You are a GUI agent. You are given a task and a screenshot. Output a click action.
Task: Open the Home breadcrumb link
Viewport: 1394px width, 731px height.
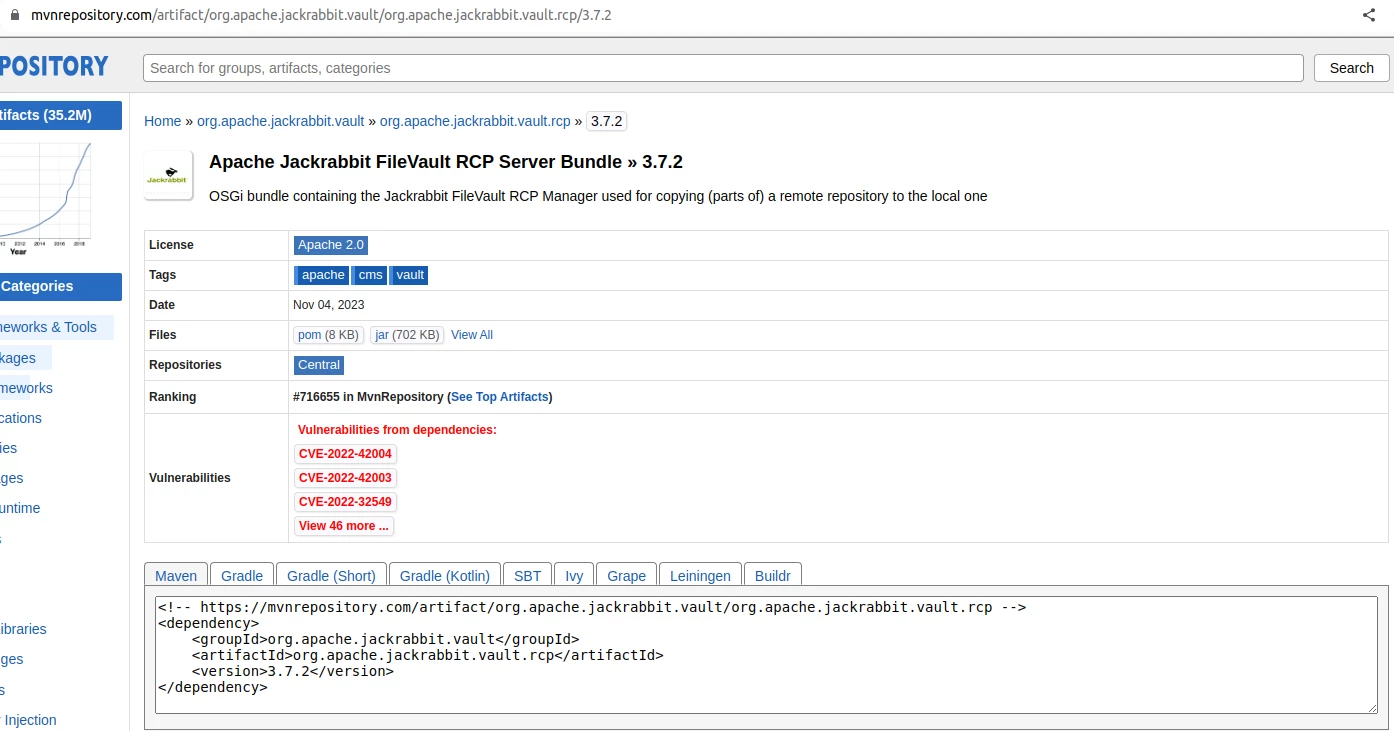(x=162, y=121)
